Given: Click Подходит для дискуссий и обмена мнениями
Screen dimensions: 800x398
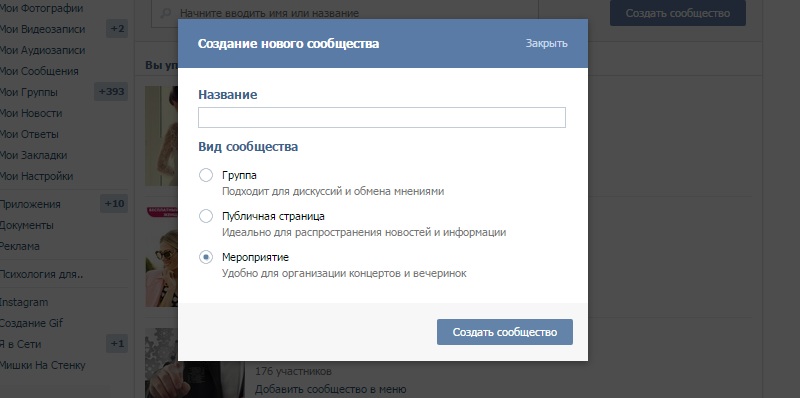Looking at the screenshot, I should click(333, 192).
